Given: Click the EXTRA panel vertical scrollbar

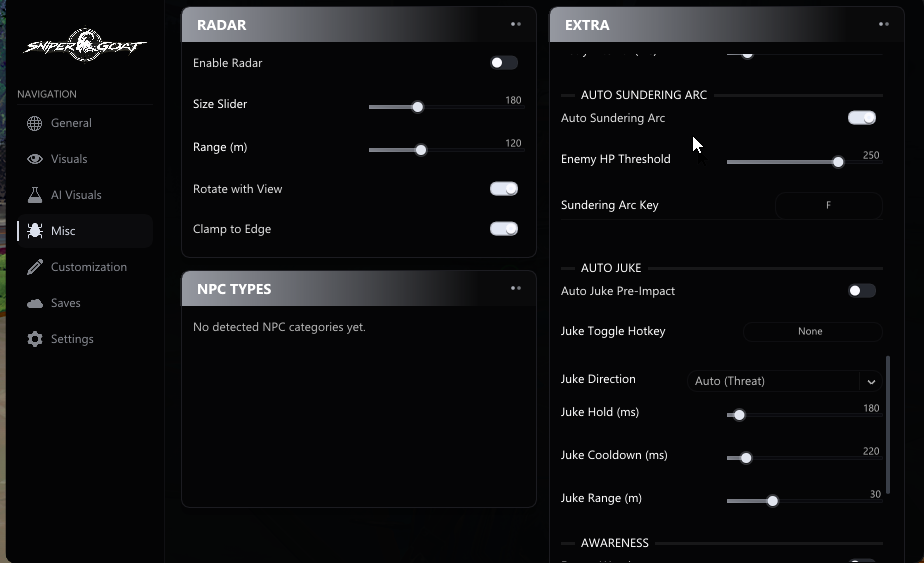Looking at the screenshot, I should [887, 424].
